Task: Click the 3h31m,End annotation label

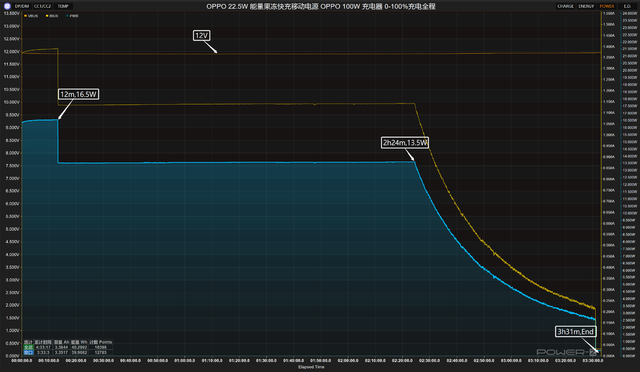Action: 576,332
